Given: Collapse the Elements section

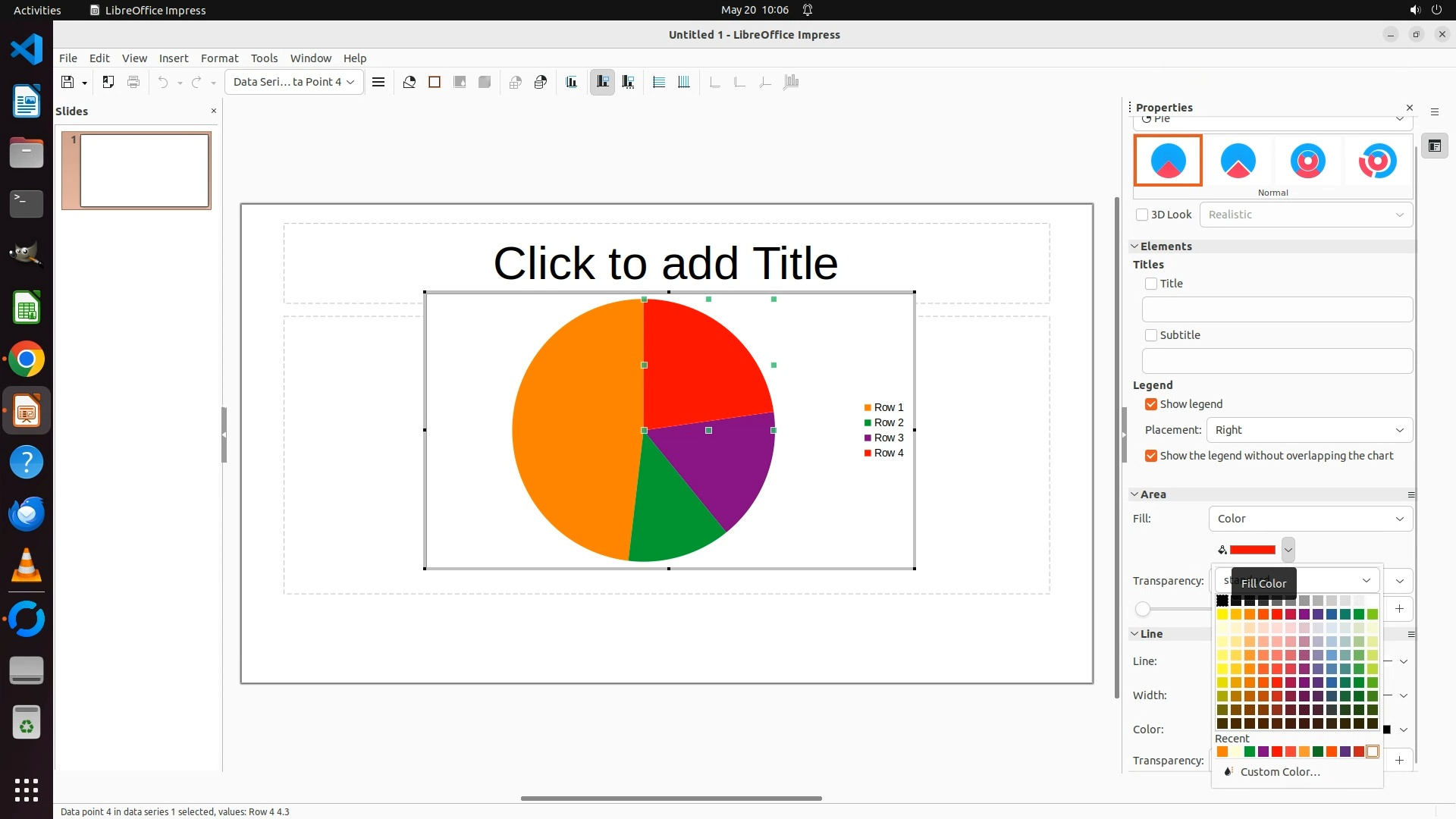Looking at the screenshot, I should coord(1135,246).
